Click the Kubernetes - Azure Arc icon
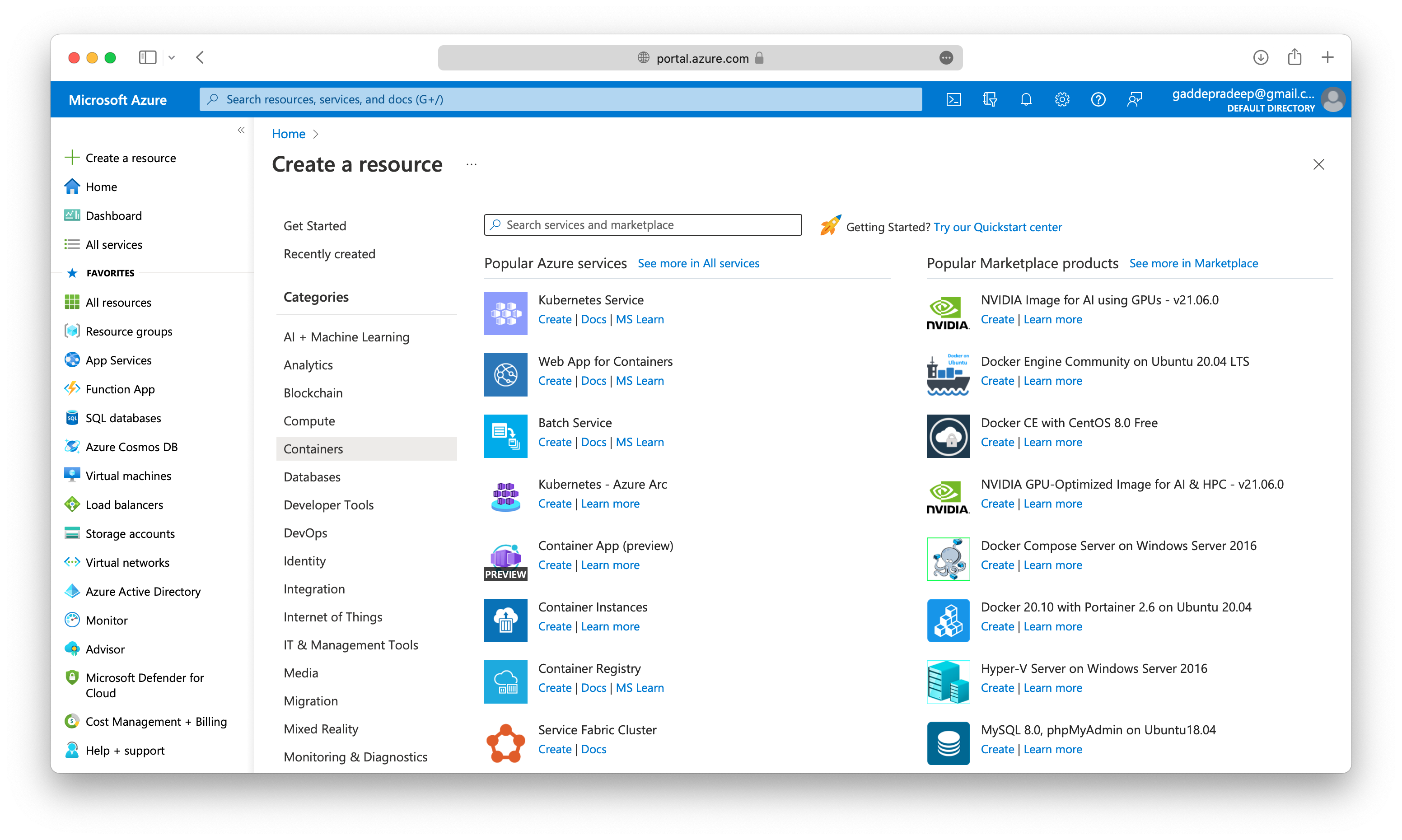This screenshot has height=840, width=1402. [x=505, y=498]
